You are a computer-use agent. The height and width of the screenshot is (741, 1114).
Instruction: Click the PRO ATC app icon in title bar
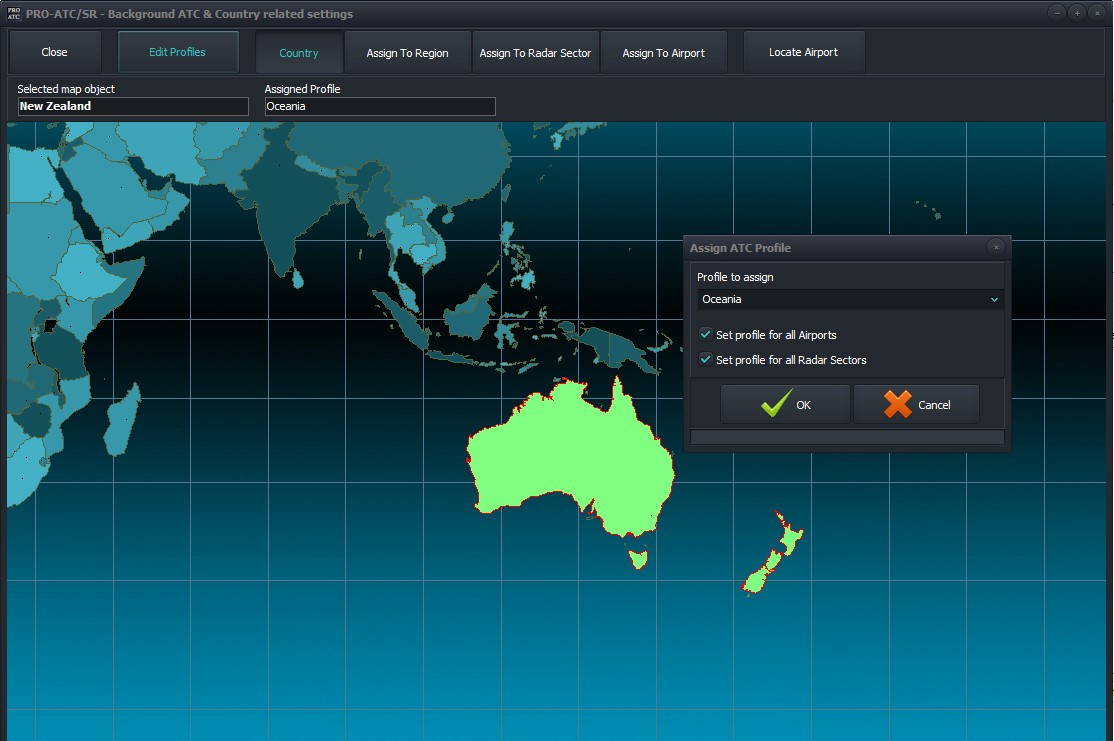click(x=13, y=13)
